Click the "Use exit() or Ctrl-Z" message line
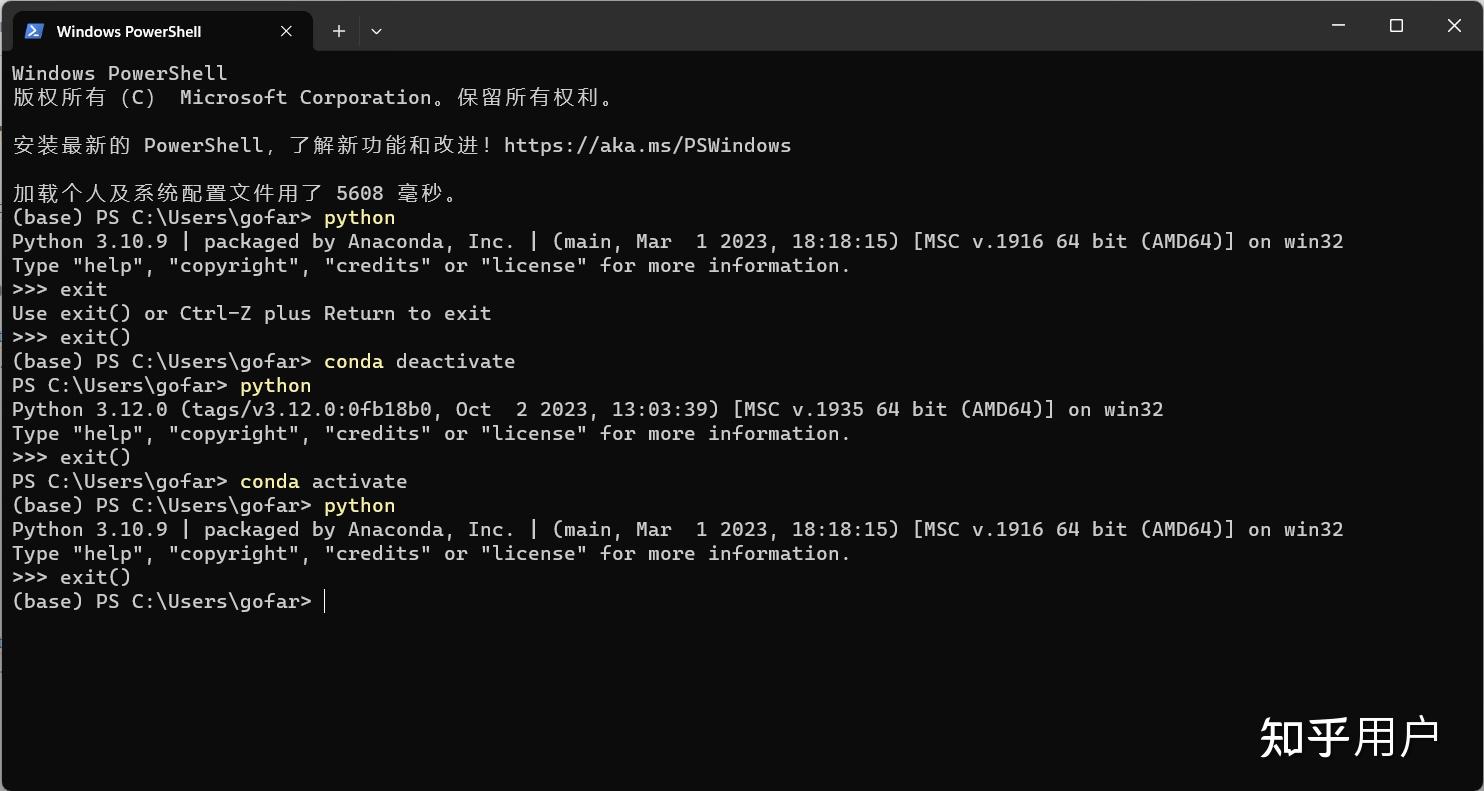 click(x=251, y=313)
